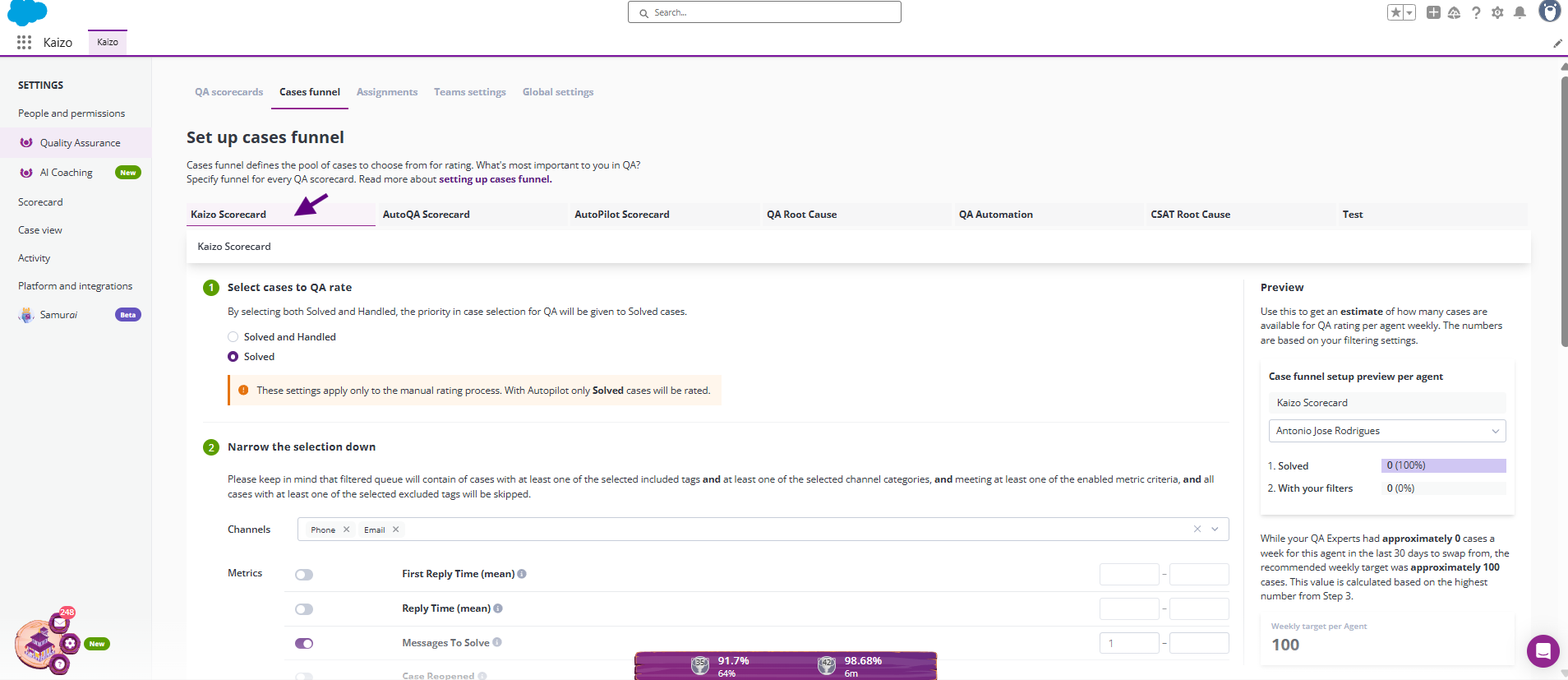The width and height of the screenshot is (1568, 680).
Task: Click the With your filters progress bar
Action: point(1444,488)
